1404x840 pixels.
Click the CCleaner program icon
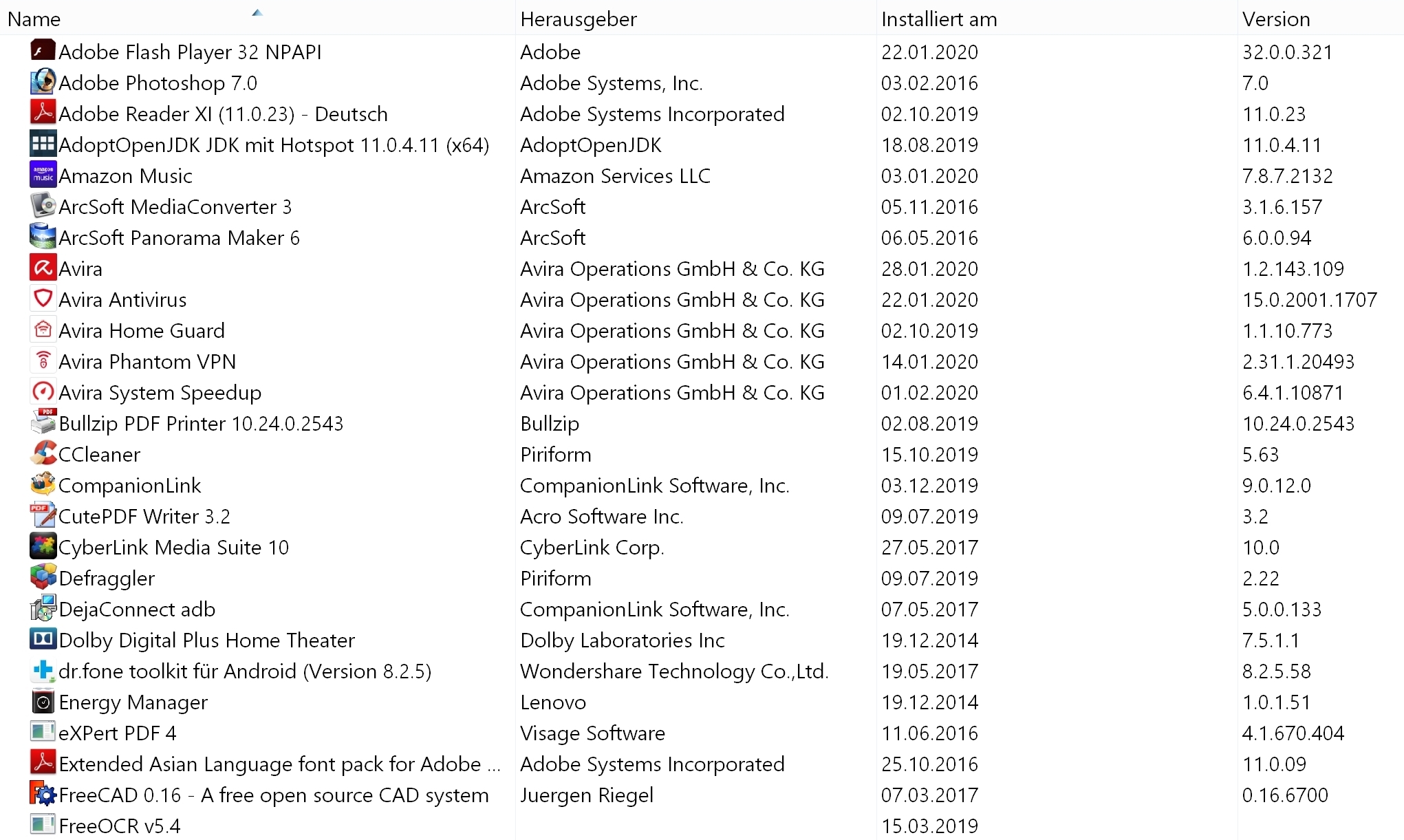click(x=43, y=453)
